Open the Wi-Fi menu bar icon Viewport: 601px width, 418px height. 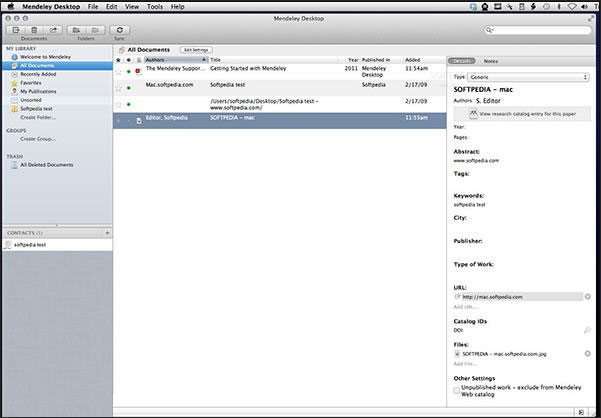[x=572, y=7]
